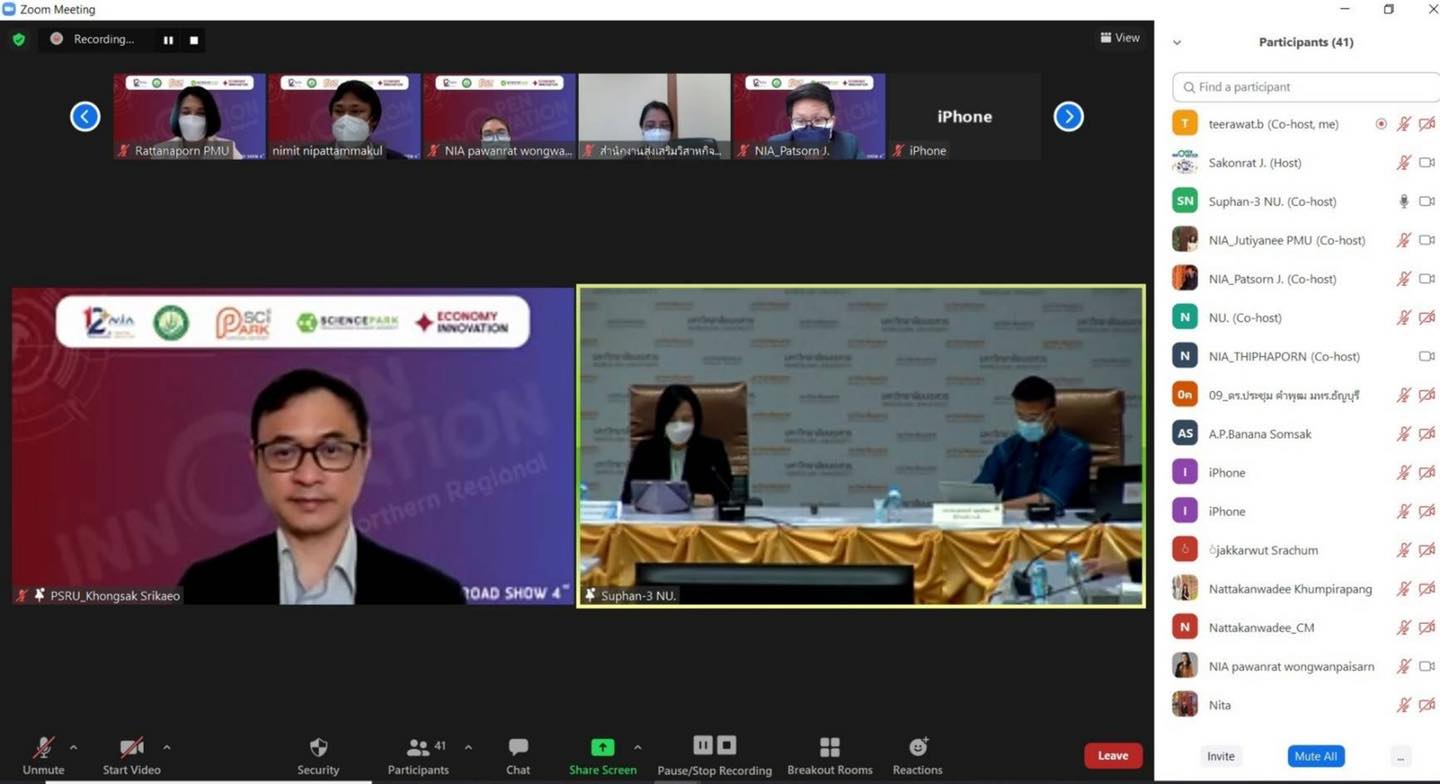Viewport: 1440px width, 784px height.
Task: Select NIA_Patsorn J. video thumbnail
Action: point(808,116)
